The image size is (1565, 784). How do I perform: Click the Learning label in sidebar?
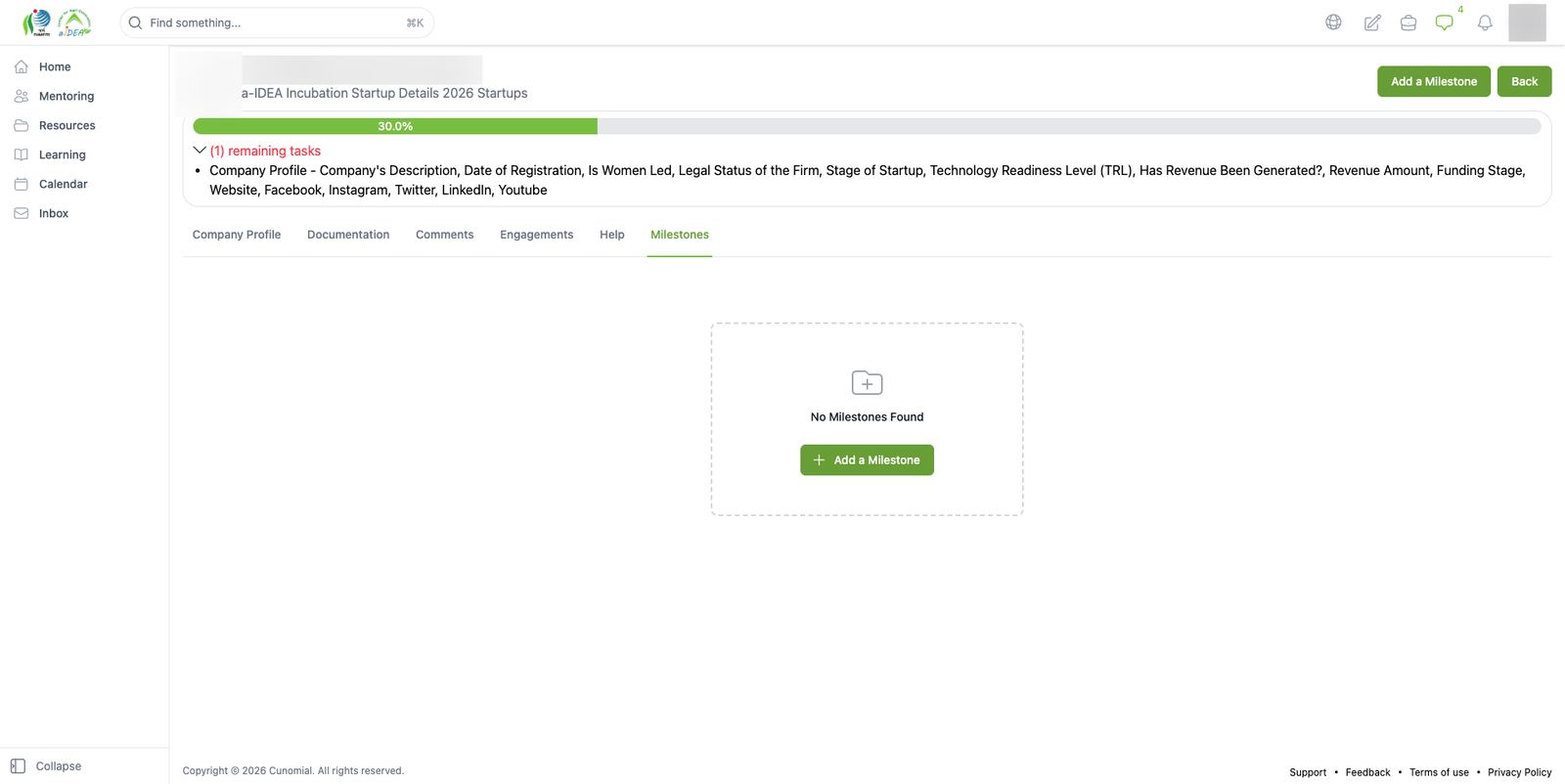click(x=63, y=154)
